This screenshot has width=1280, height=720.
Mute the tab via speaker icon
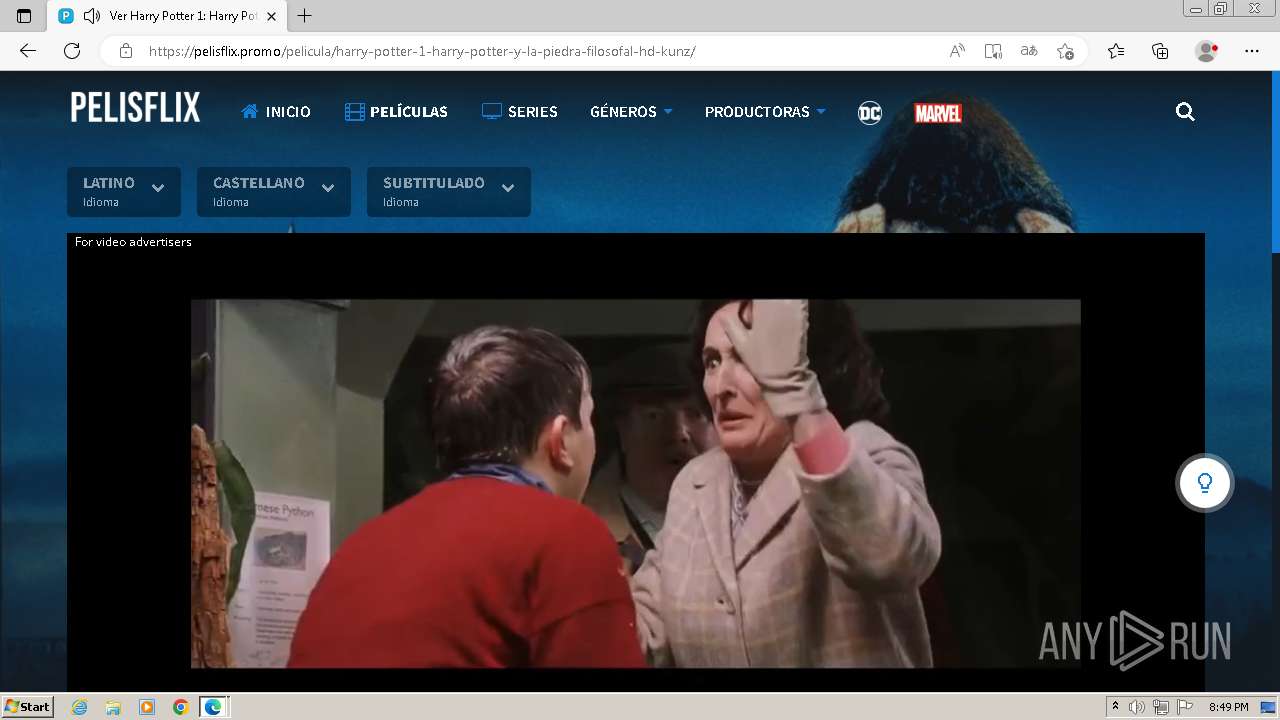(92, 16)
